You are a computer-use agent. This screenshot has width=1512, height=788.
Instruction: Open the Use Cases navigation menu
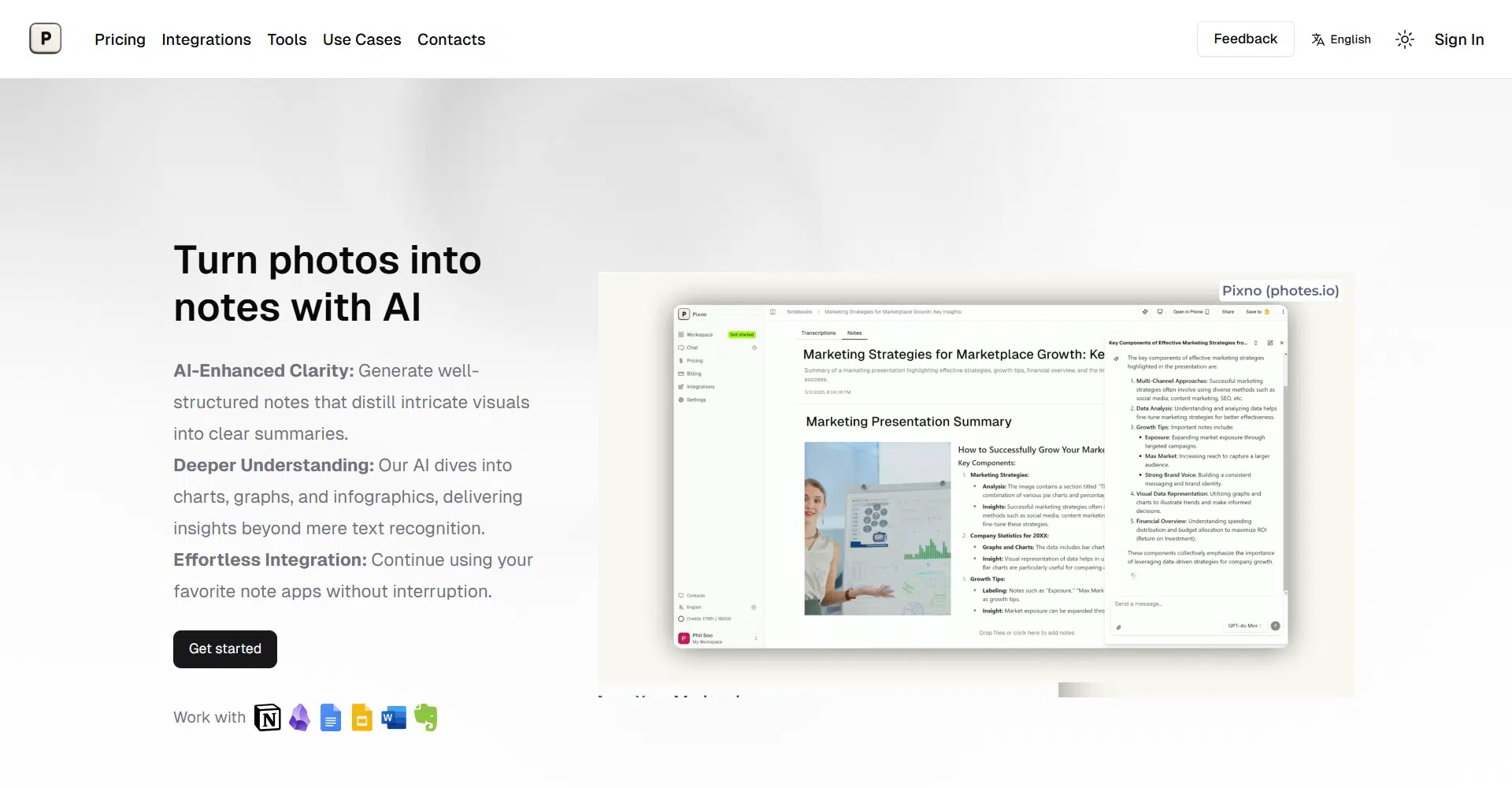(x=361, y=39)
